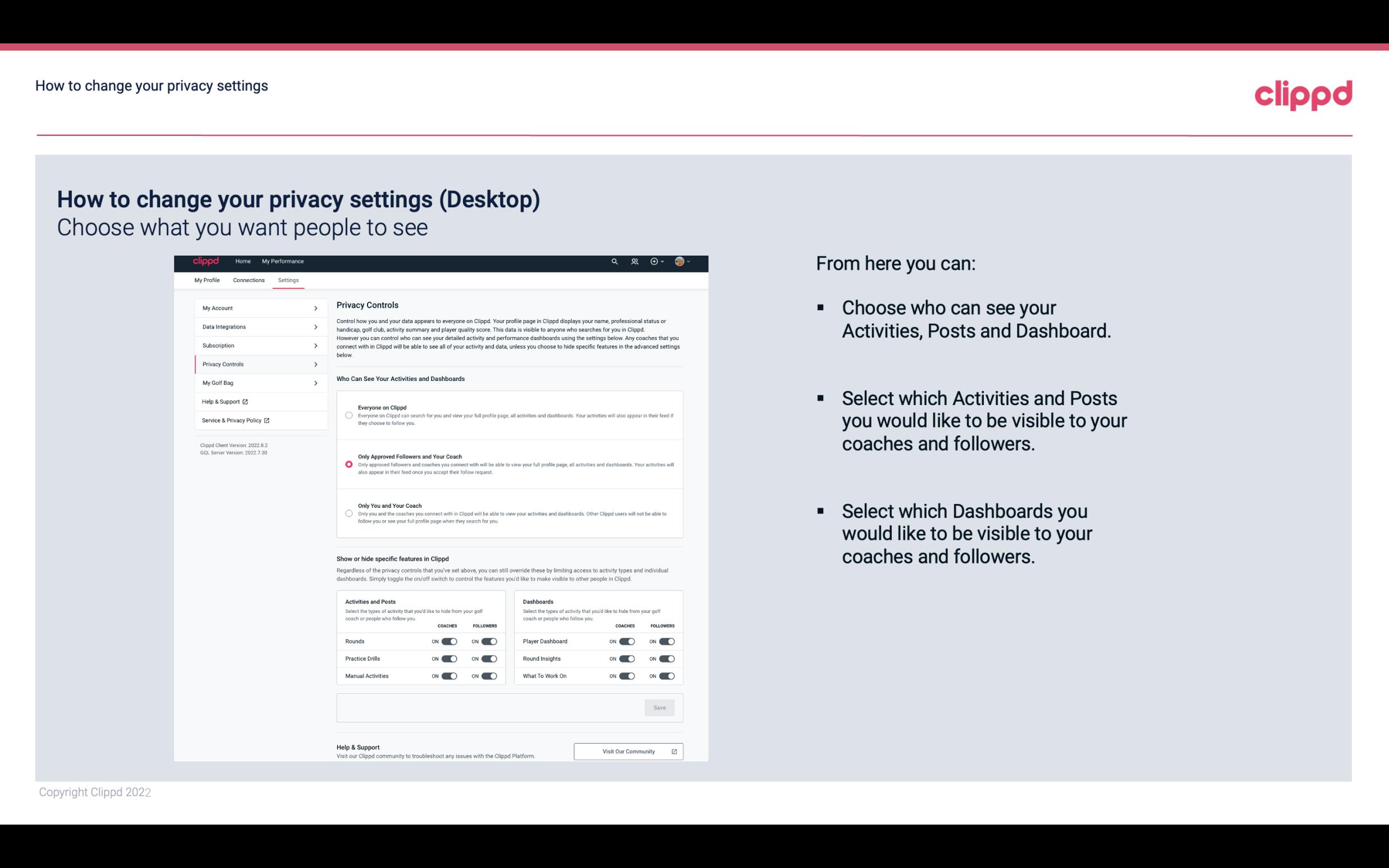Click the Settings tab in profile navigation

(288, 280)
